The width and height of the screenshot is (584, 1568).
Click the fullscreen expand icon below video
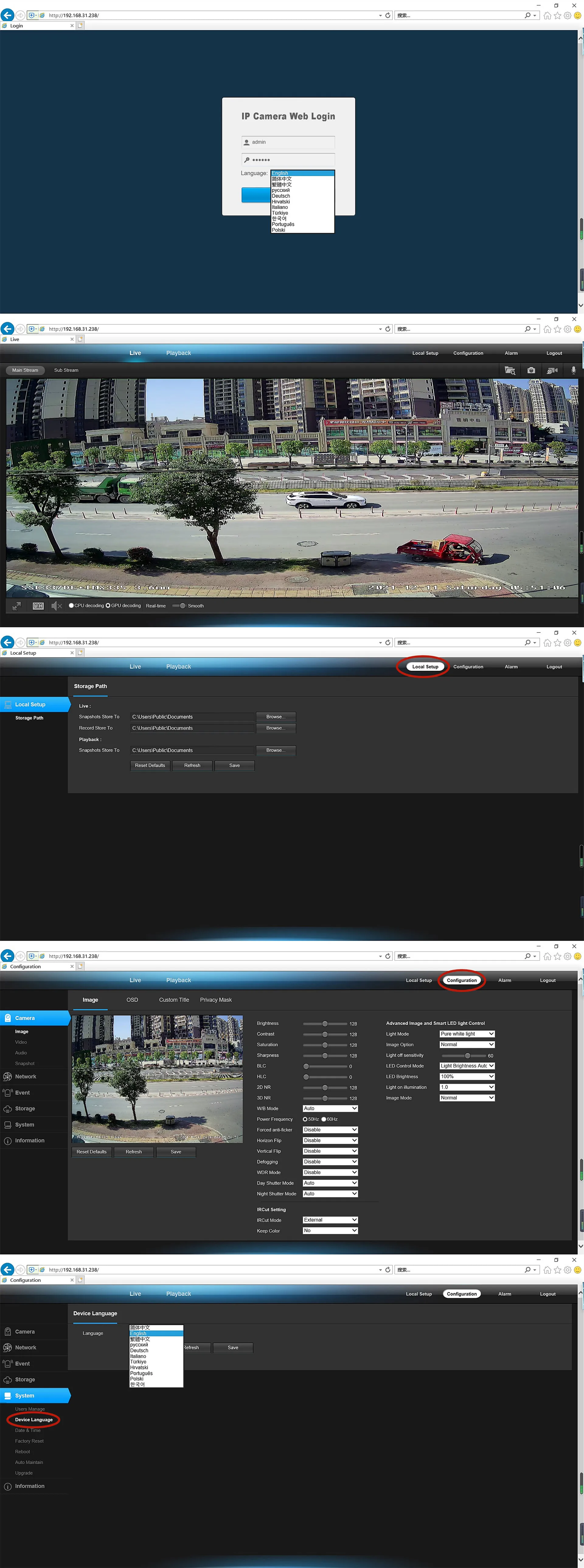pos(16,606)
